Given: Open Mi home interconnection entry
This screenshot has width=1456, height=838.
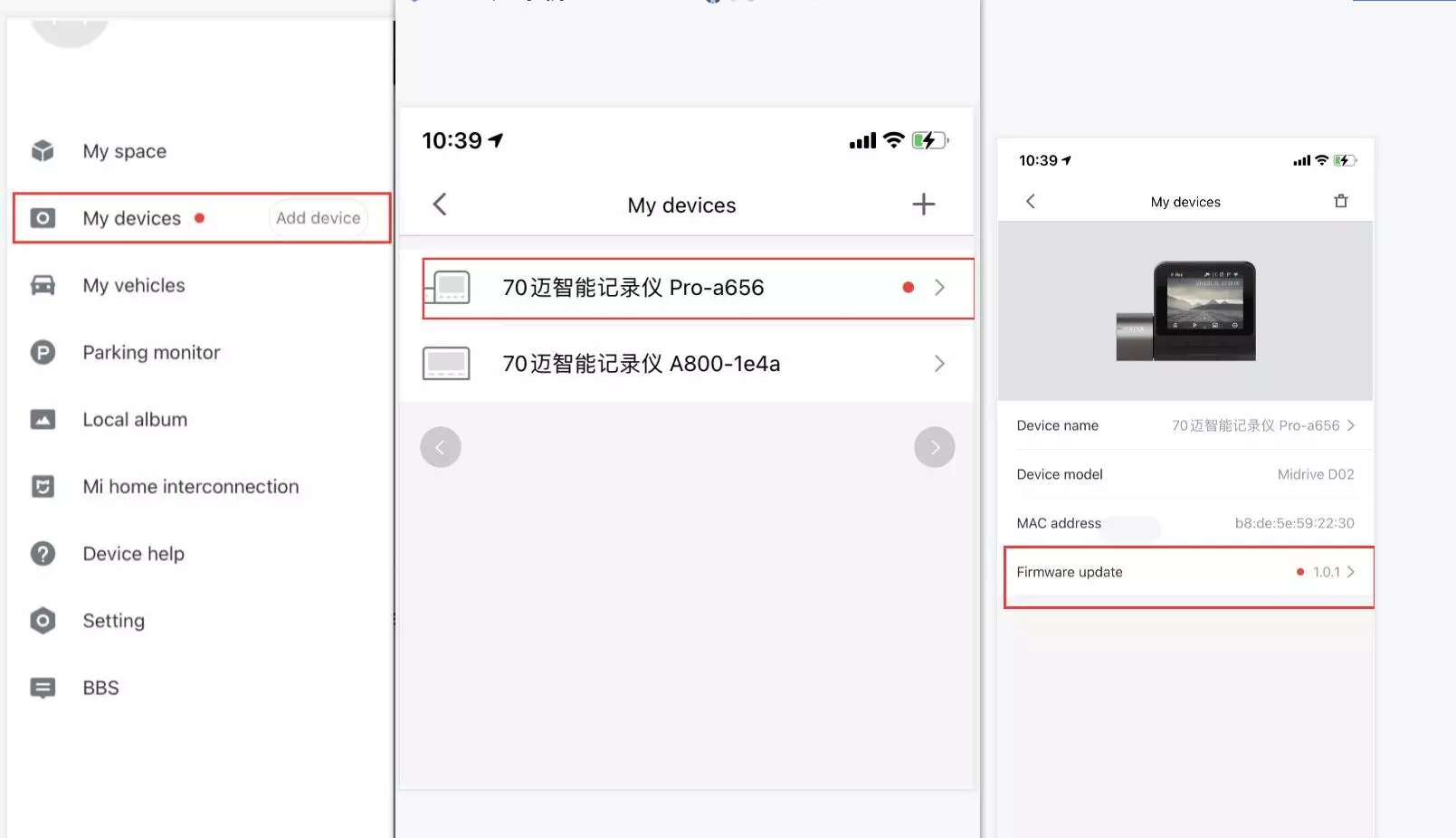Looking at the screenshot, I should [x=191, y=486].
